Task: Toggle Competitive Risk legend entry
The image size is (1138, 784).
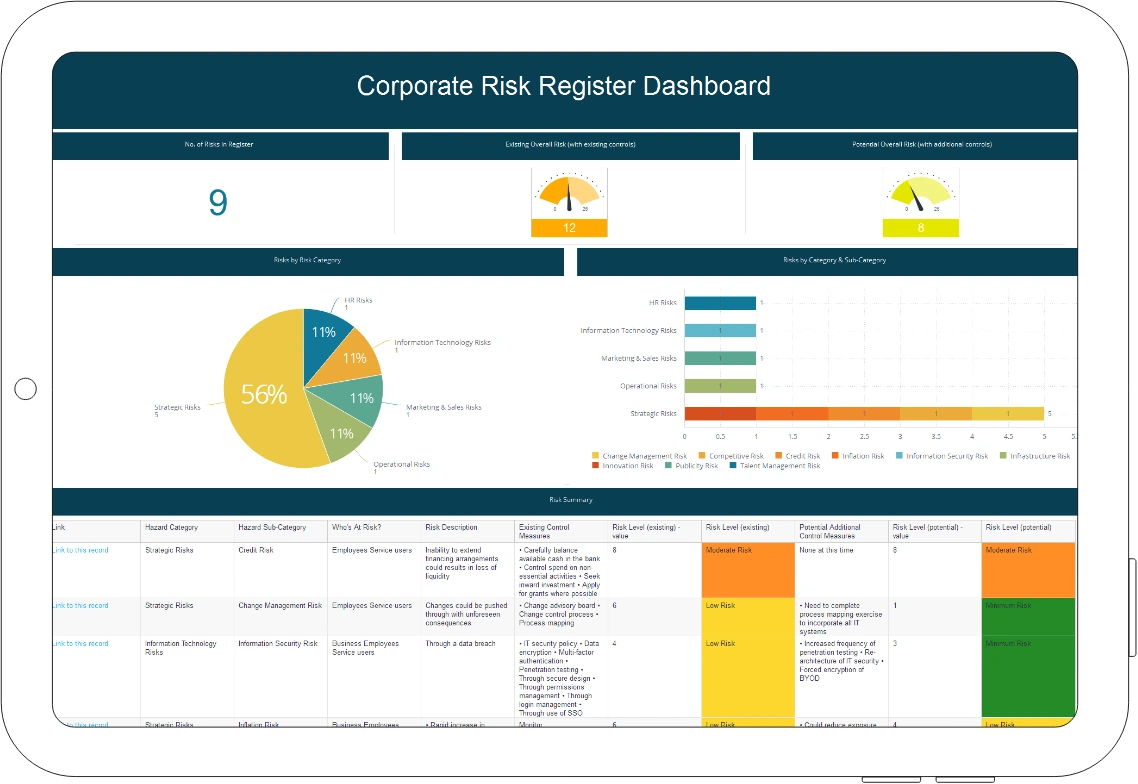Action: 731,456
